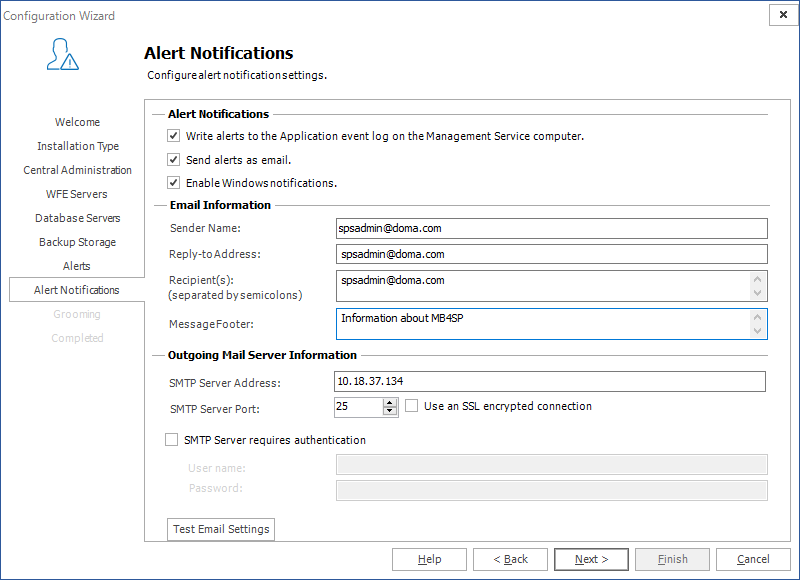
Task: Click SMTP Server Port value field
Action: 358,407
